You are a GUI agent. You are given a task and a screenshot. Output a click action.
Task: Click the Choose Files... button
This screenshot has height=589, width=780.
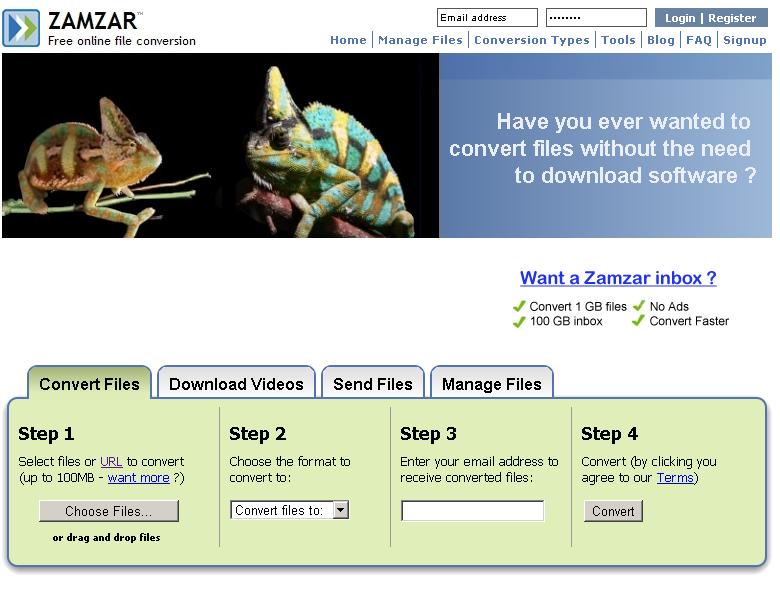[x=108, y=511]
